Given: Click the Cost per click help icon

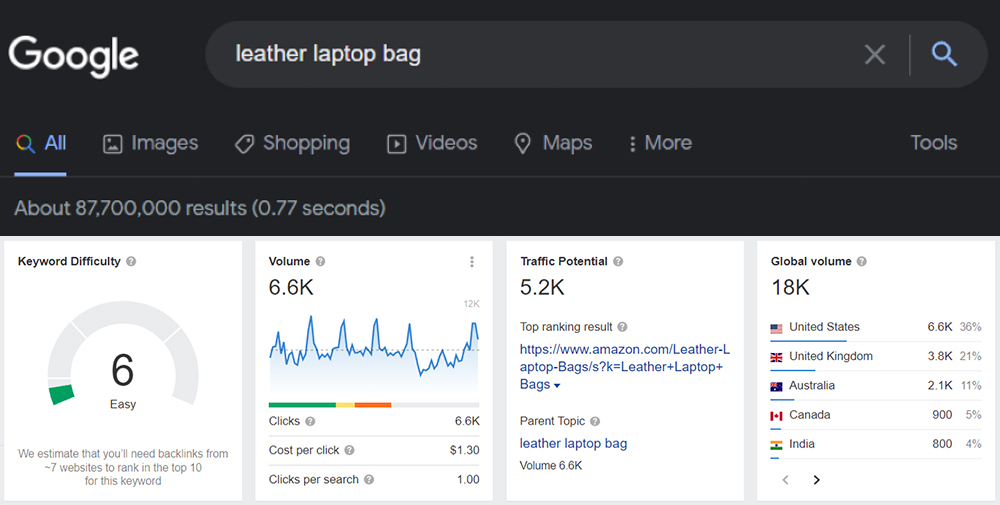Looking at the screenshot, I should point(349,450).
